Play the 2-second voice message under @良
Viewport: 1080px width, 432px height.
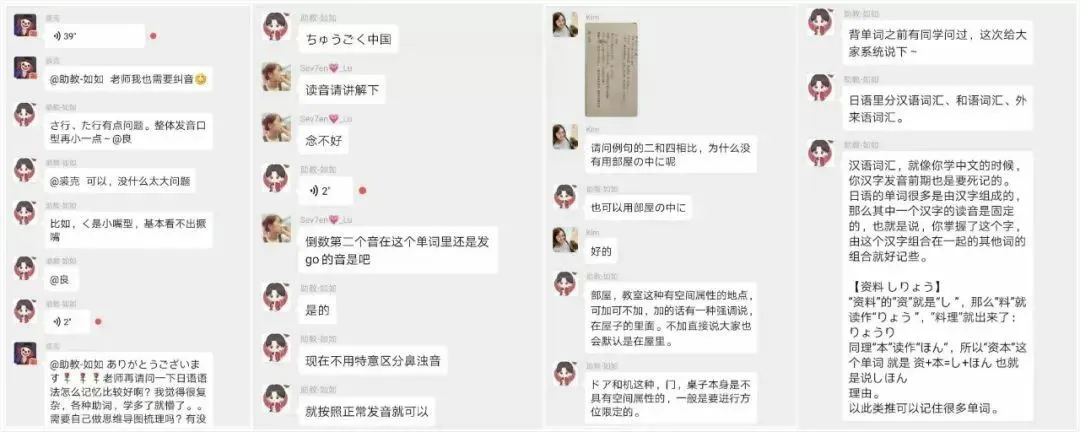[x=68, y=322]
